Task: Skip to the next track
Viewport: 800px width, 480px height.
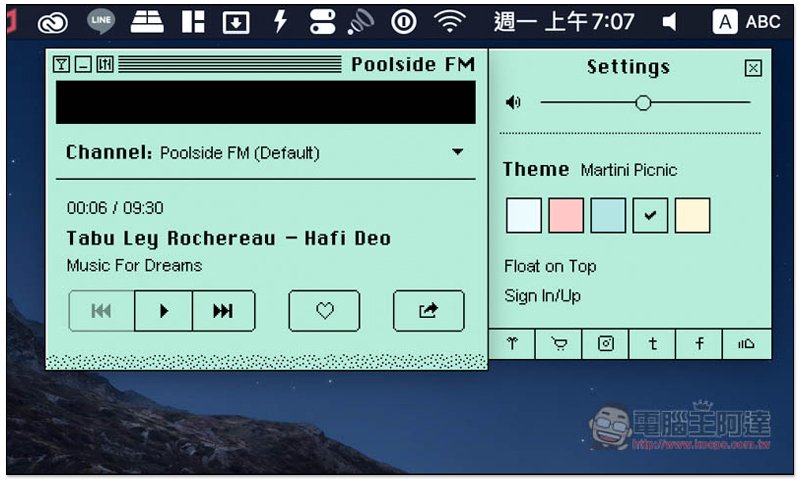Action: coord(223,311)
